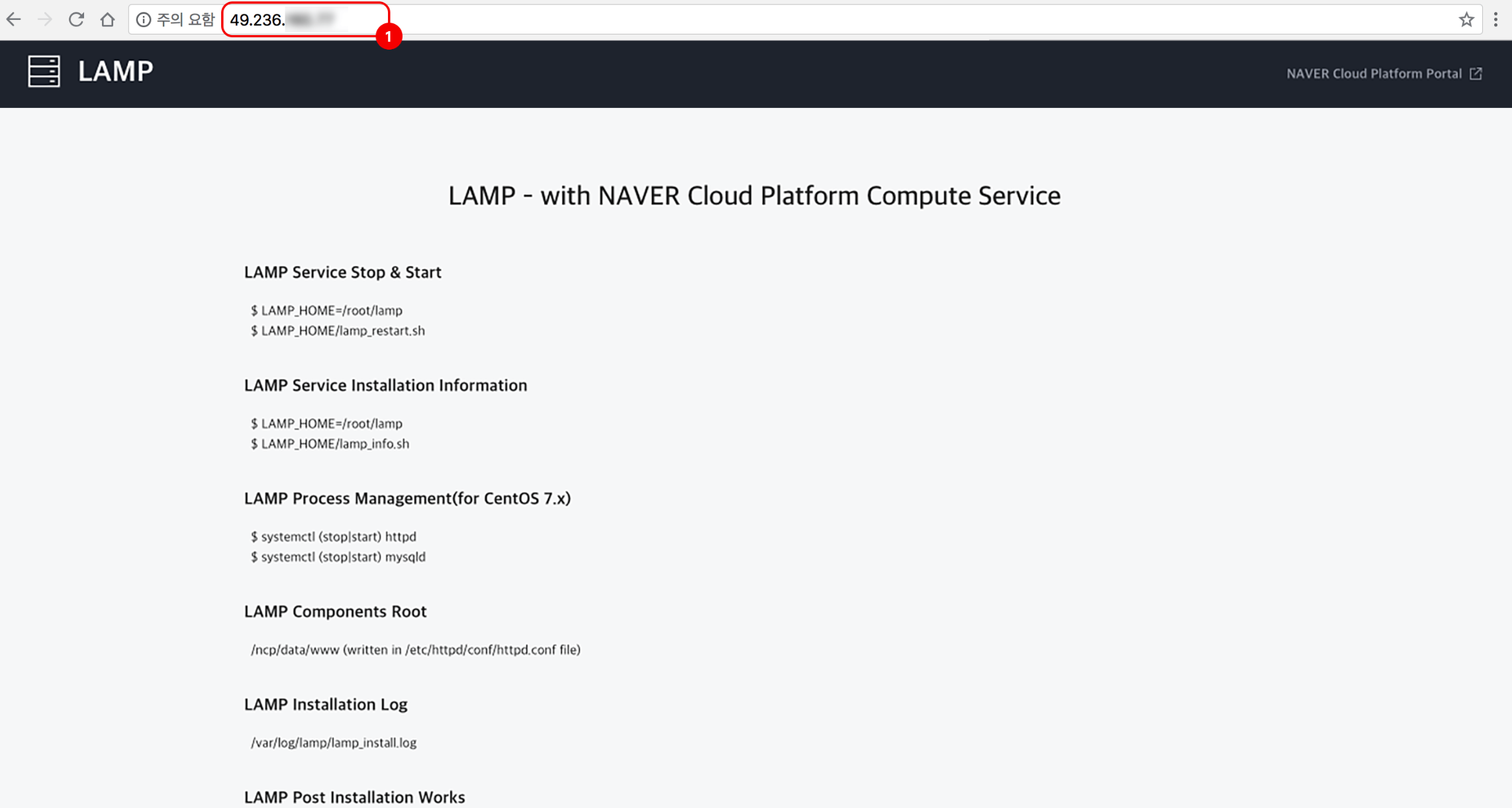The height and width of the screenshot is (808, 1512).
Task: Click the LAMP server stack logo icon
Action: (44, 72)
